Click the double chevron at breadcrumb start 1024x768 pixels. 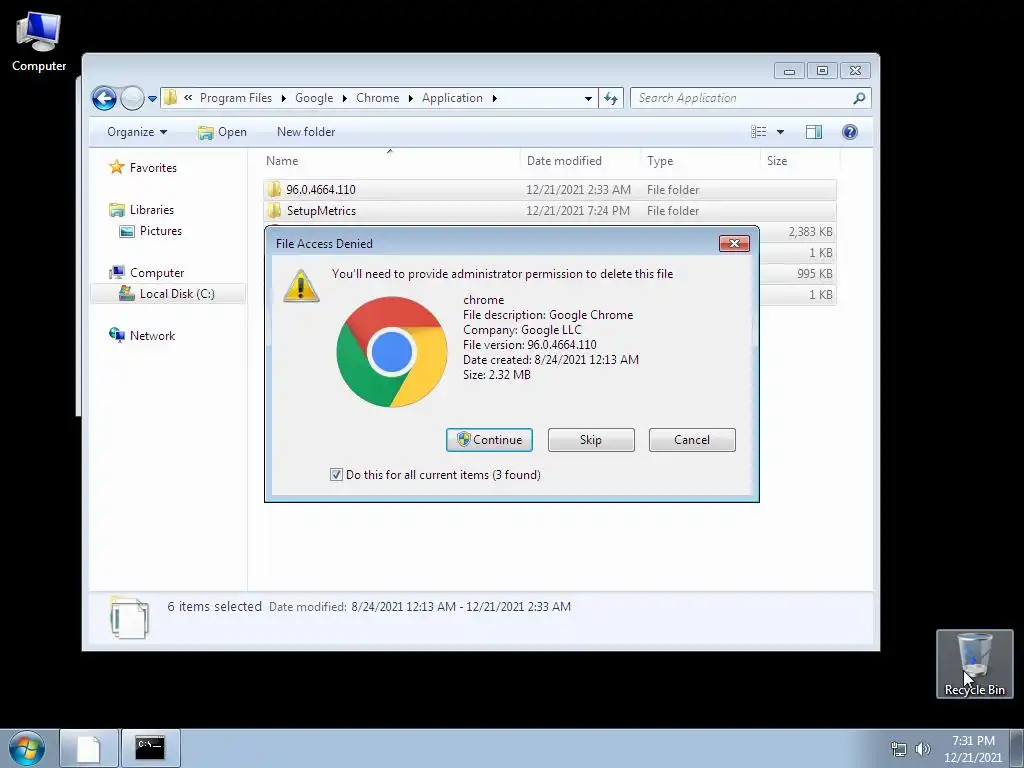coord(188,98)
